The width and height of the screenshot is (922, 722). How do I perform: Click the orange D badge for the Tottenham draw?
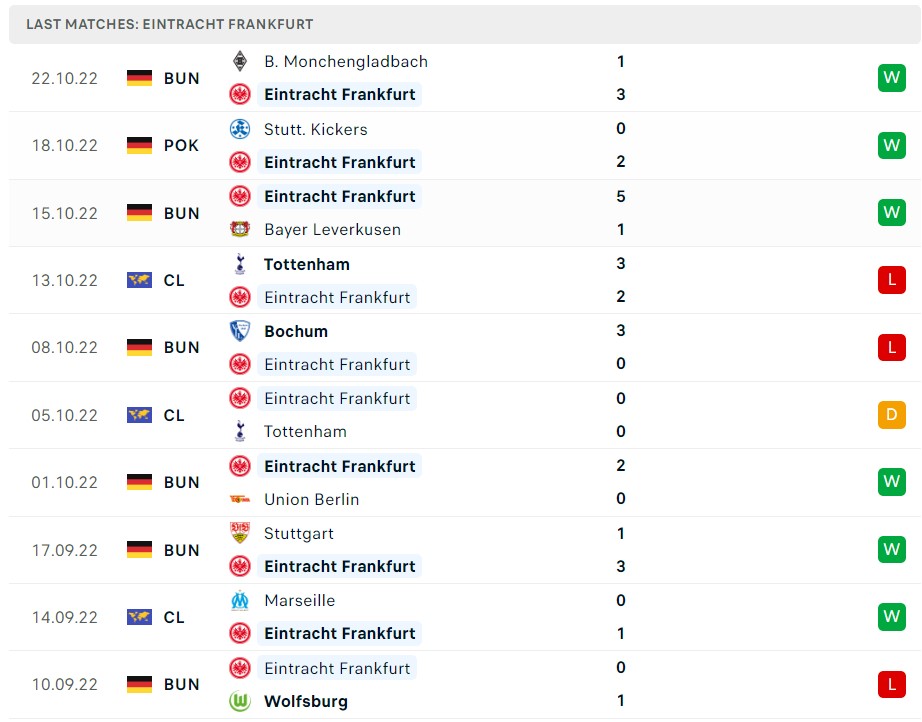(x=891, y=415)
